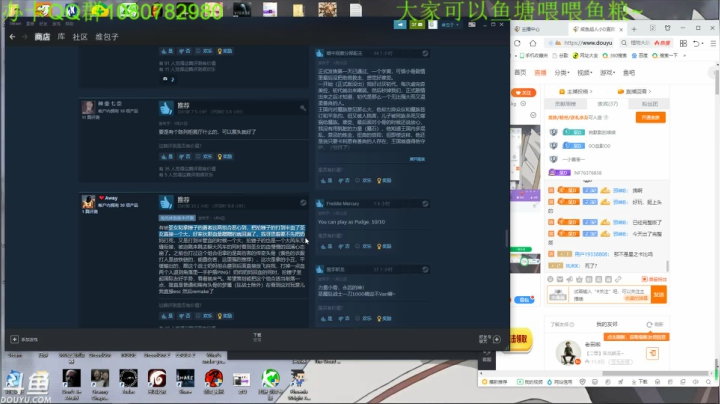The image size is (720, 404).
Task: Open the Steam desktop shortcut on desktop
Action: pyautogui.click(x=14, y=356)
